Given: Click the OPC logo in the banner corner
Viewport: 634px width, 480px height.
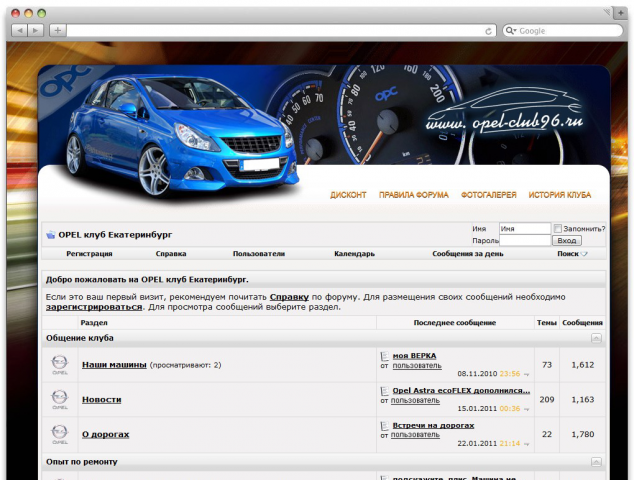Looking at the screenshot, I should [x=65, y=81].
